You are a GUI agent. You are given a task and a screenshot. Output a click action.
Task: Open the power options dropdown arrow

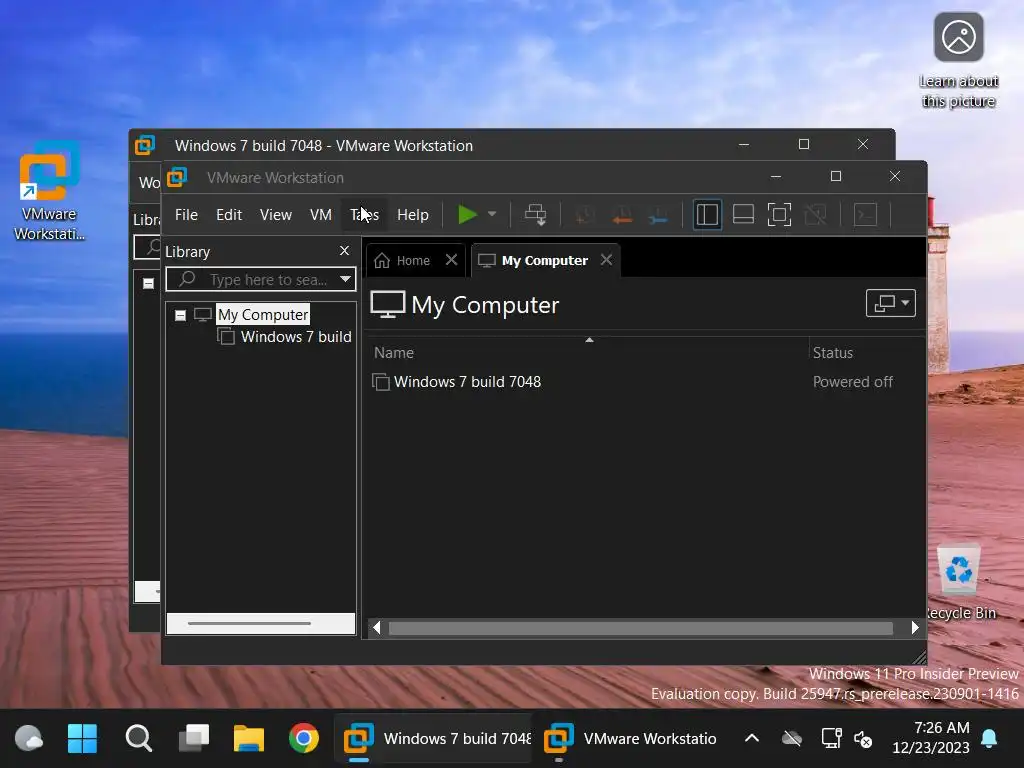pyautogui.click(x=492, y=214)
